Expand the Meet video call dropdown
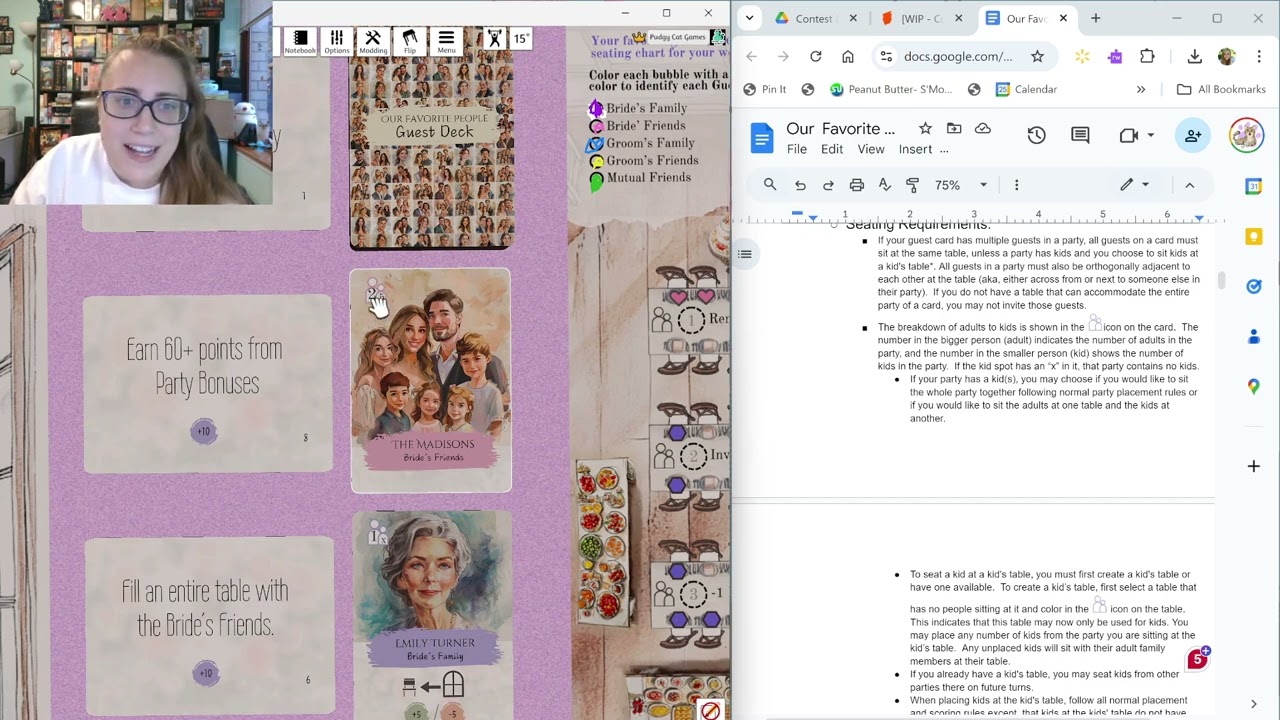 (x=1151, y=135)
